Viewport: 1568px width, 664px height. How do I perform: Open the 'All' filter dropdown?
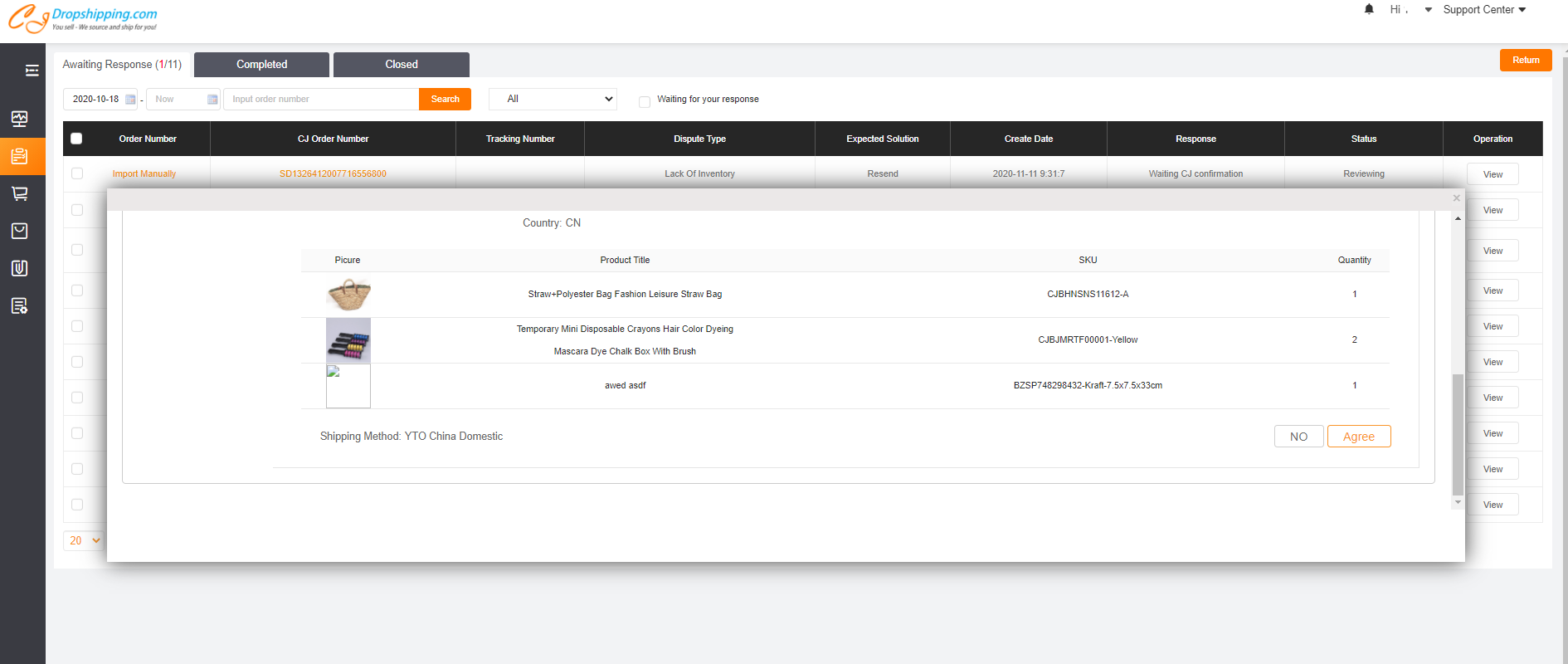553,99
